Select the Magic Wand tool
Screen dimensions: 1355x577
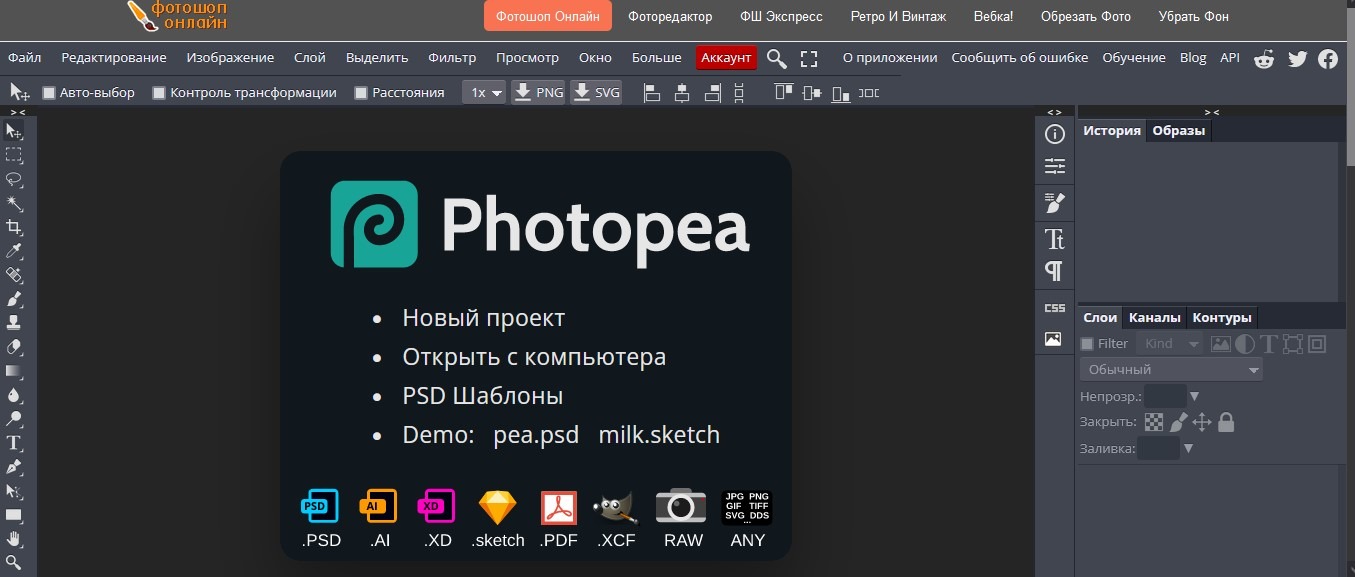click(14, 204)
